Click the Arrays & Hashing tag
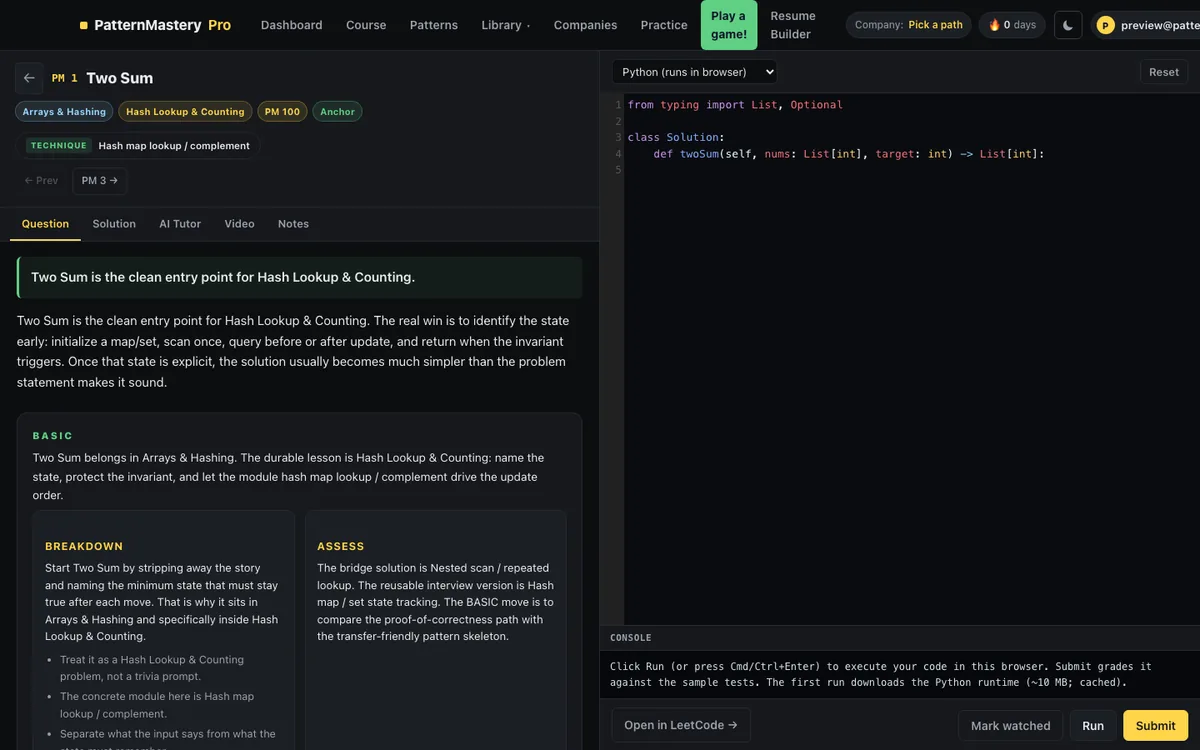Viewport: 1200px width, 750px height. coord(64,112)
